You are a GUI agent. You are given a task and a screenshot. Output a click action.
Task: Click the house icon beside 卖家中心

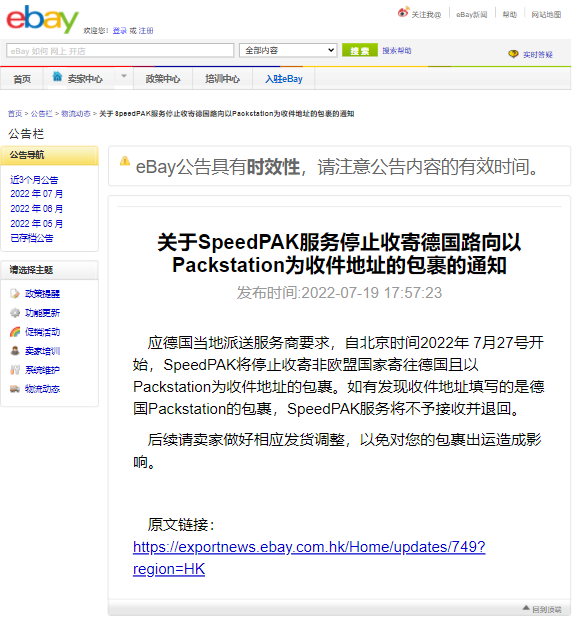point(57,77)
